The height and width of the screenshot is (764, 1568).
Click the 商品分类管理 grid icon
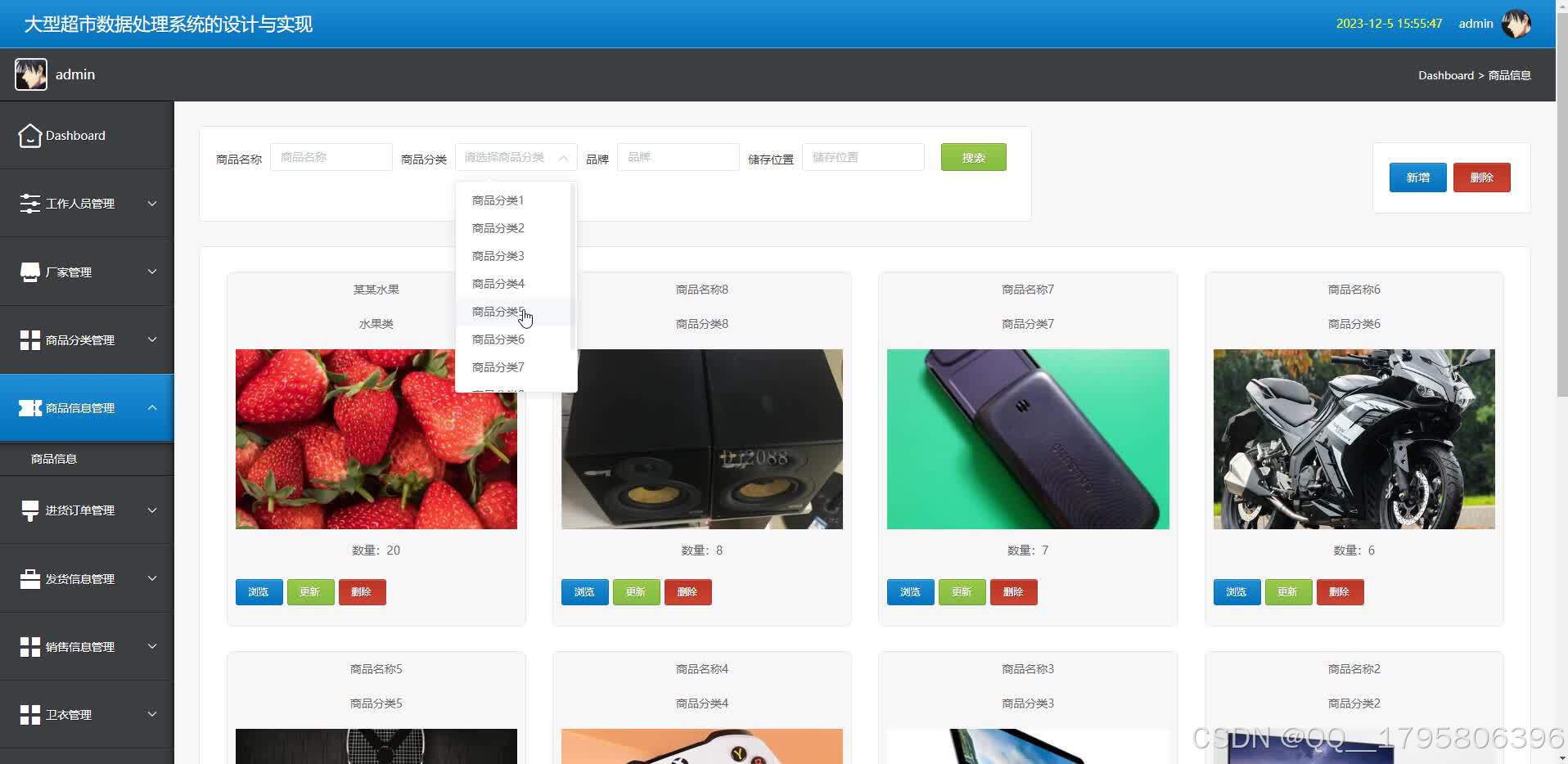click(x=30, y=340)
